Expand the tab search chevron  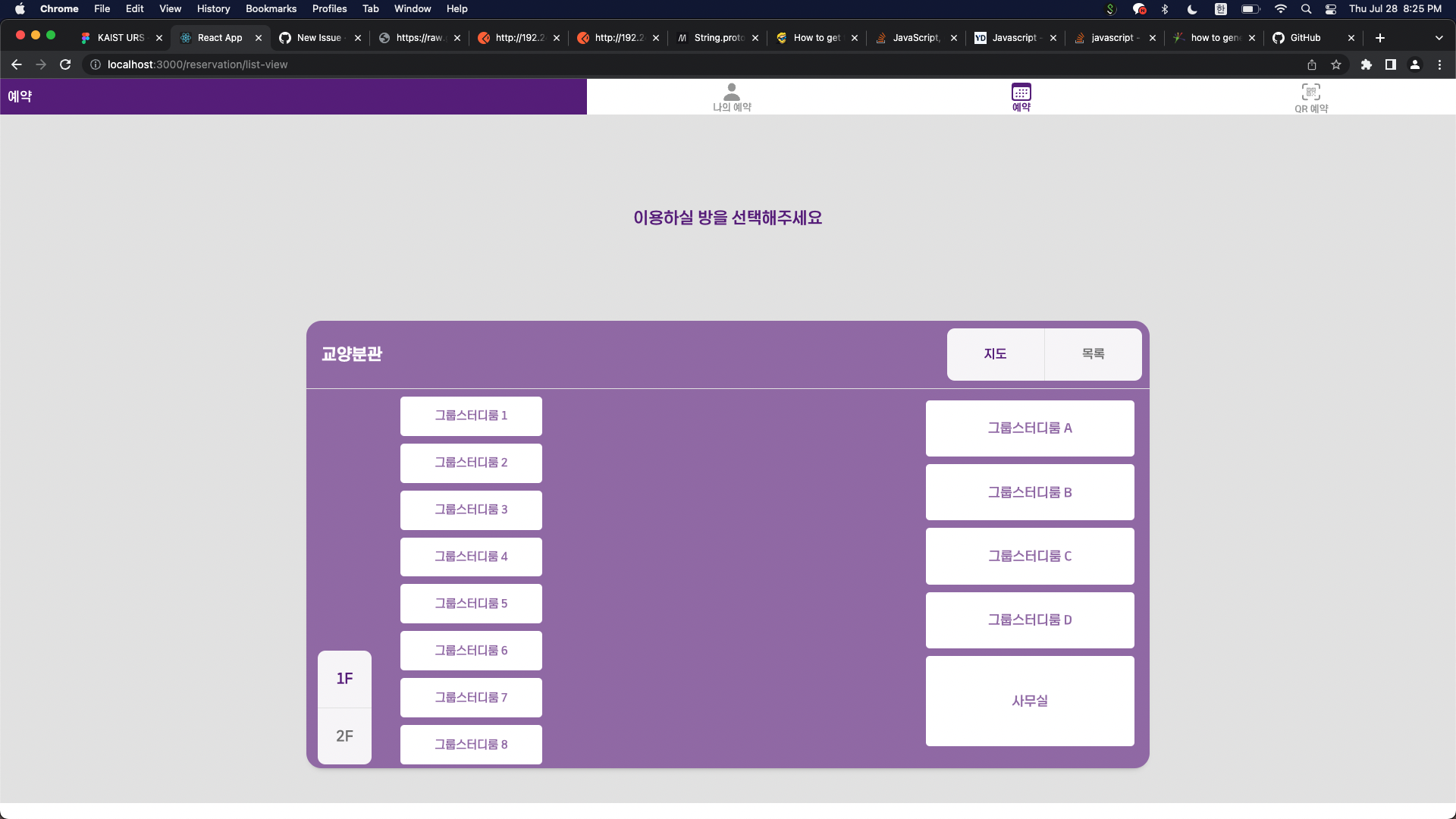click(1439, 38)
